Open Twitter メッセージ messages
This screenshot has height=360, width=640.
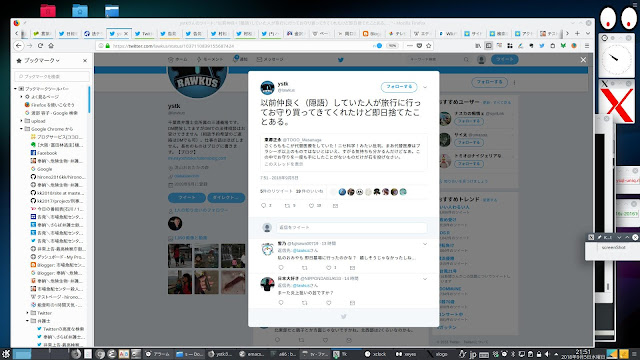pos(270,60)
